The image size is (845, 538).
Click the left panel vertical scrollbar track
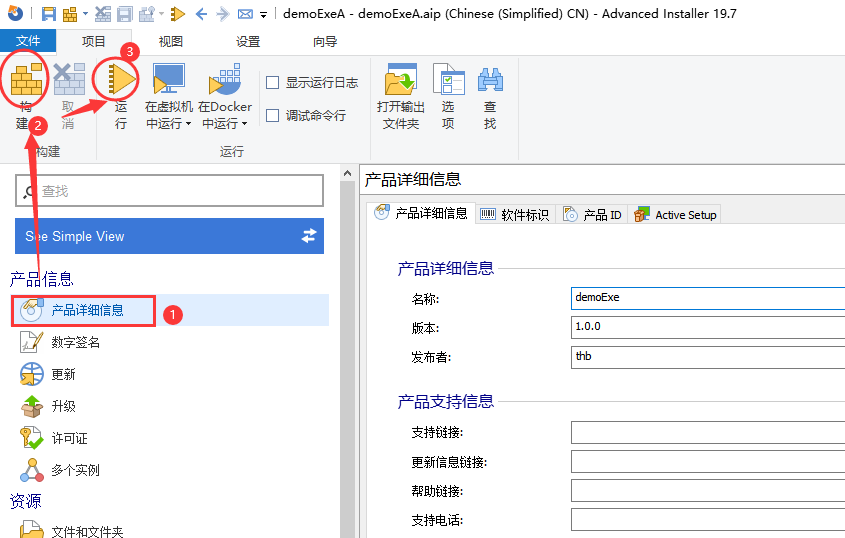pyautogui.click(x=348, y=358)
